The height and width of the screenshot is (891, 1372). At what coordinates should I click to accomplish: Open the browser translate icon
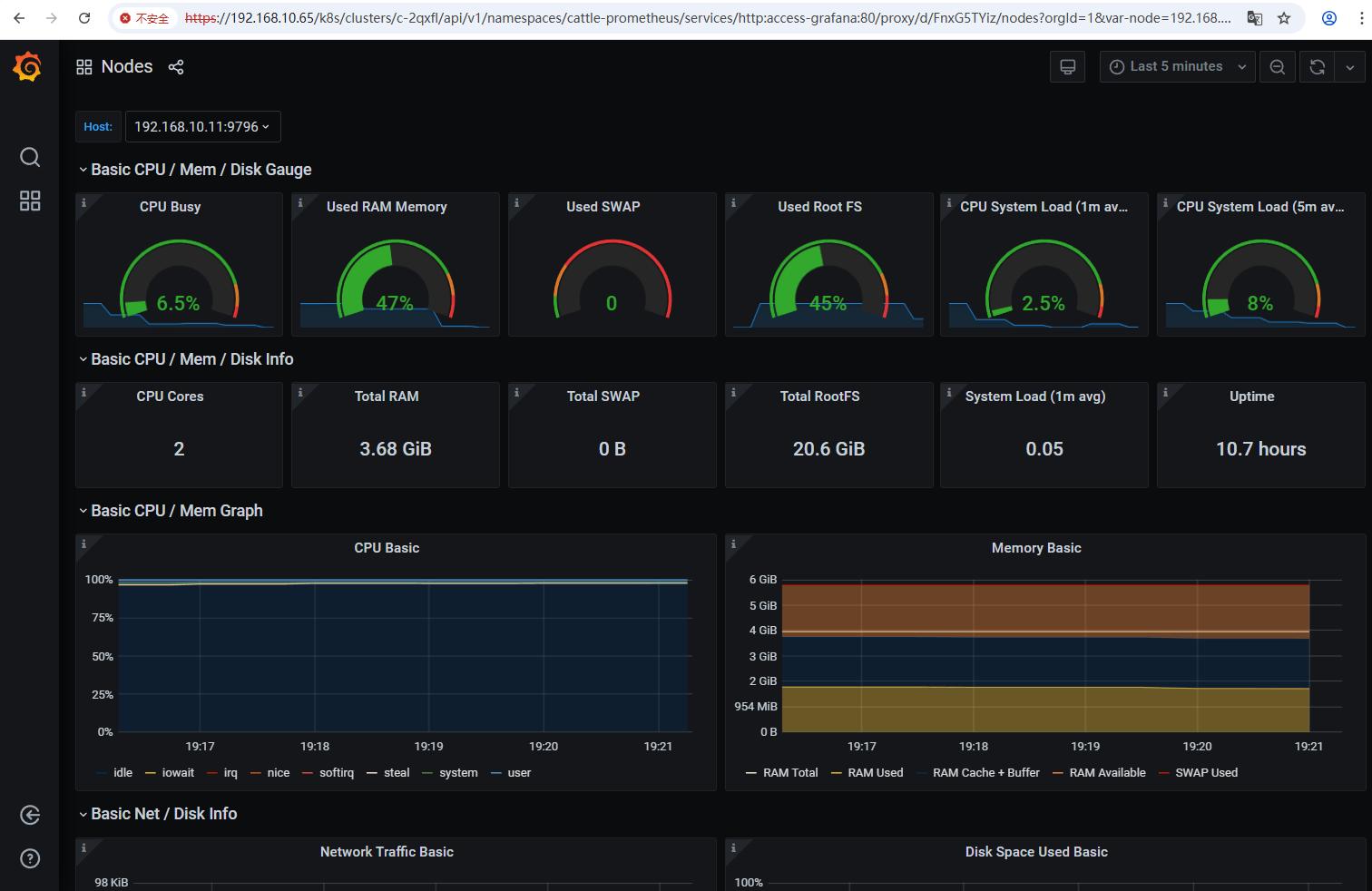click(x=1255, y=18)
